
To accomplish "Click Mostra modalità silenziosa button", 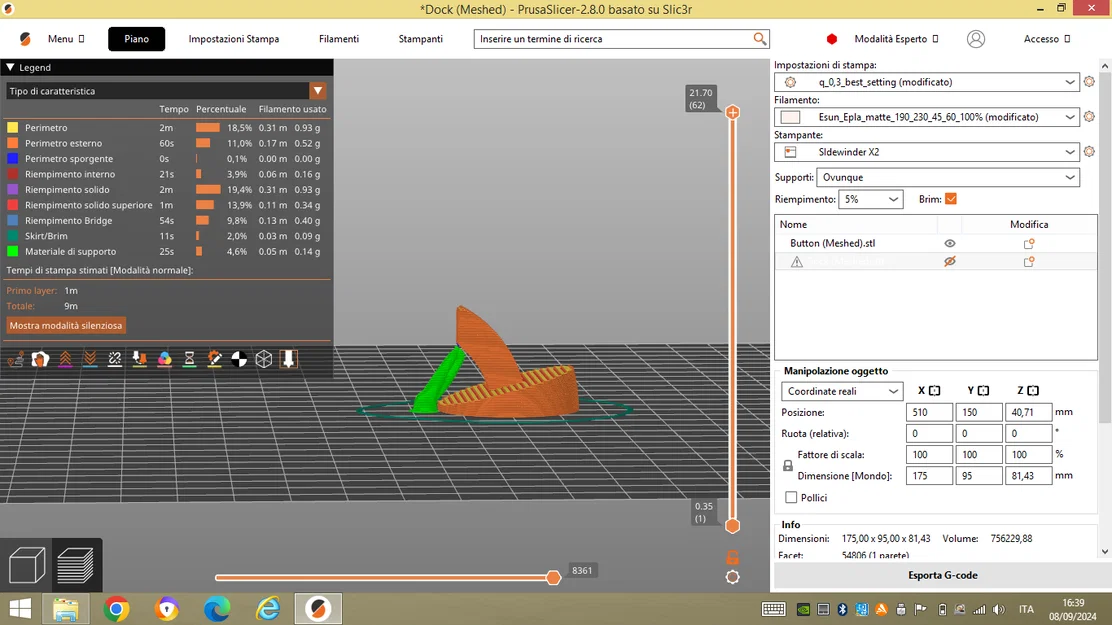I will 66,326.
